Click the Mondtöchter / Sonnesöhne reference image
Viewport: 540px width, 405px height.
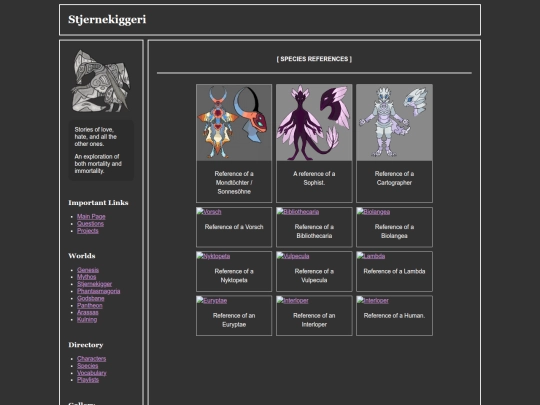click(234, 123)
